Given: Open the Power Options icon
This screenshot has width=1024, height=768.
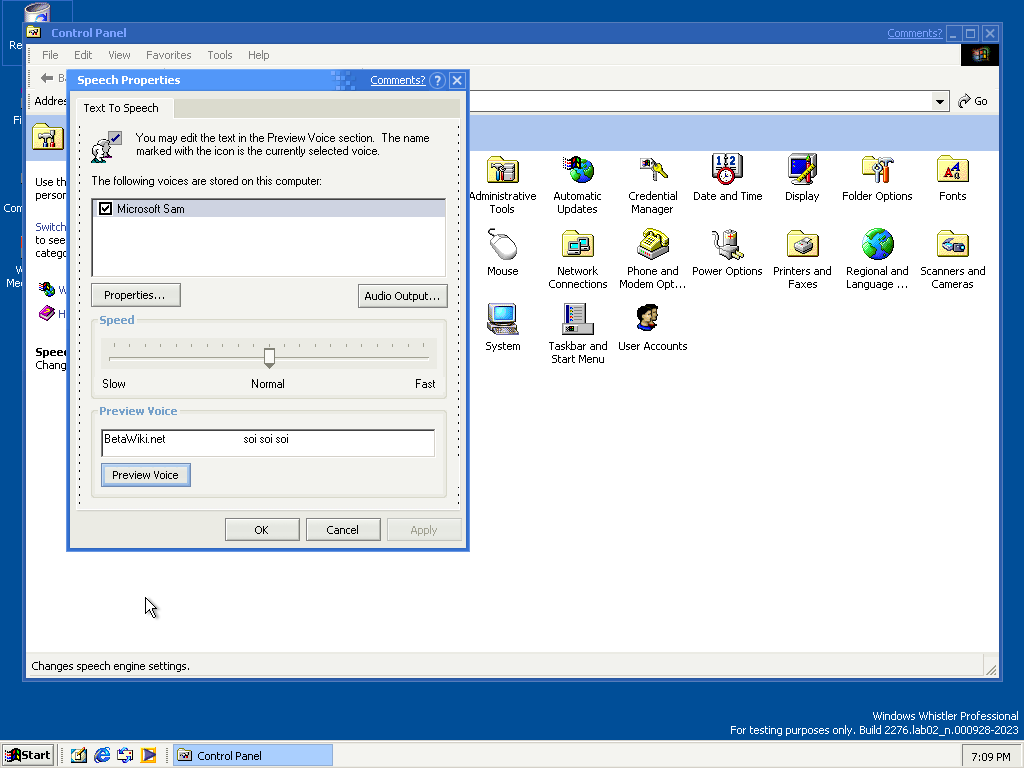Looking at the screenshot, I should [727, 245].
